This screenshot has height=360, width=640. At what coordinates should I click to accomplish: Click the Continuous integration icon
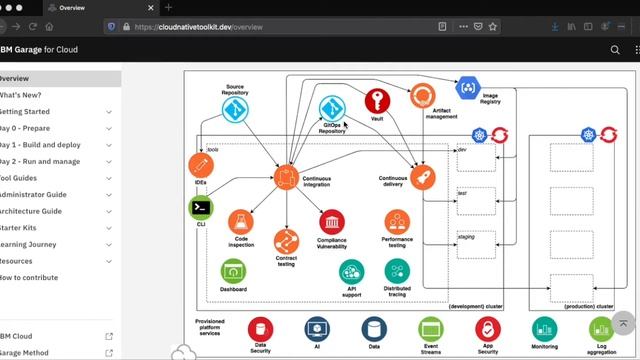tap(286, 178)
